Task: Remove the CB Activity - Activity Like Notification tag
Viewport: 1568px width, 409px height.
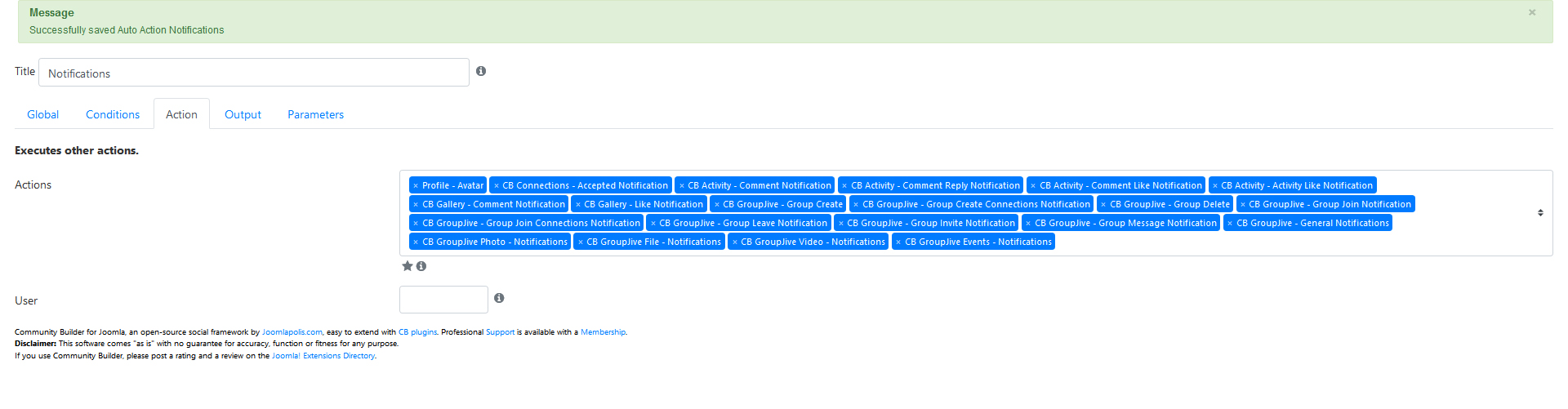Action: [1214, 186]
